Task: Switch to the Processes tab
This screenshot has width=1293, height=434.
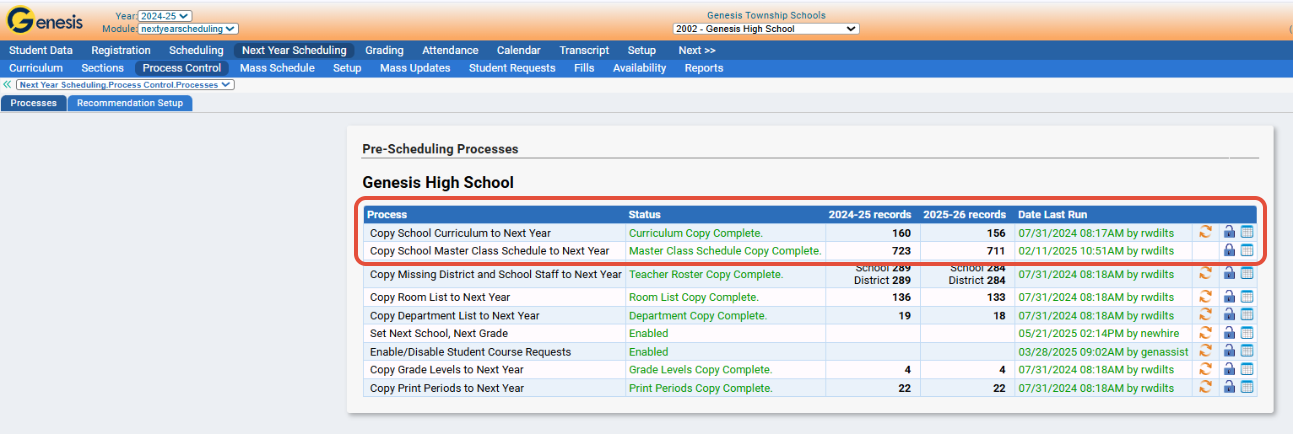Action: tap(34, 103)
